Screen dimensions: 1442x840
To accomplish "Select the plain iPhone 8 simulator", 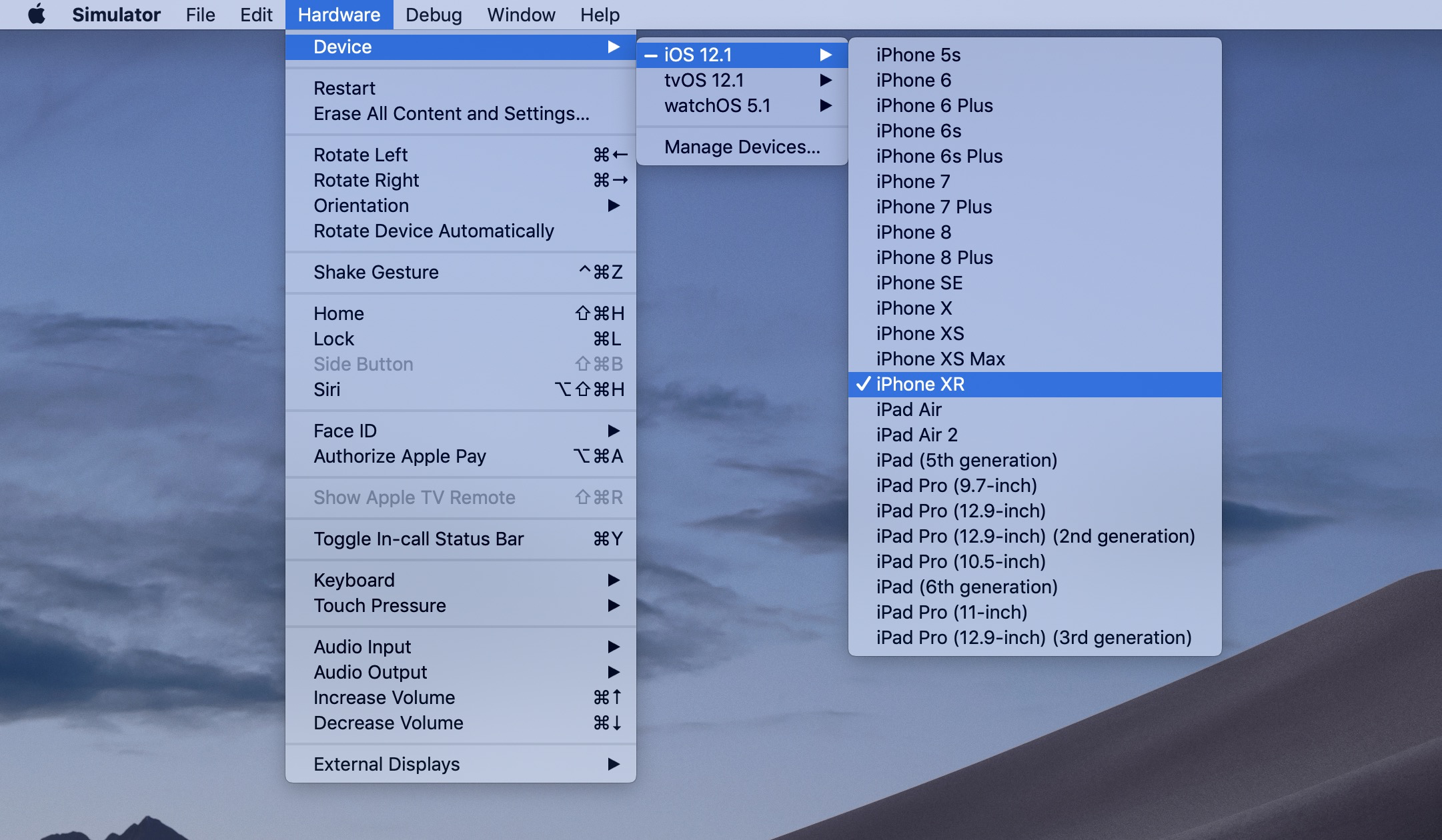I will [x=1034, y=232].
